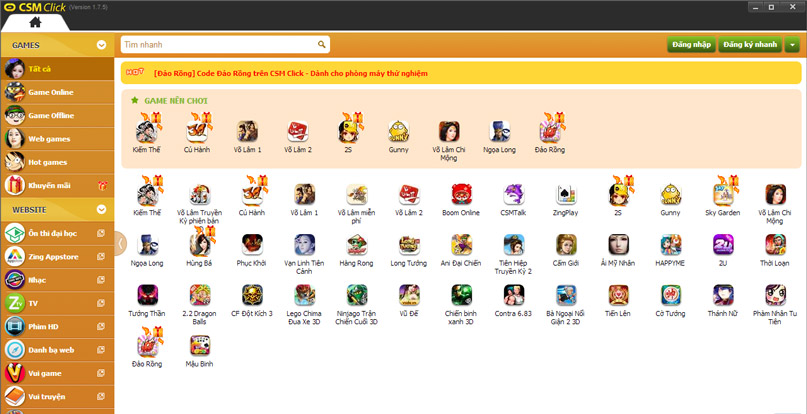The width and height of the screenshot is (807, 414).
Task: Open dropdown arrow next to Đăng ký nhanh
Action: tap(792, 45)
